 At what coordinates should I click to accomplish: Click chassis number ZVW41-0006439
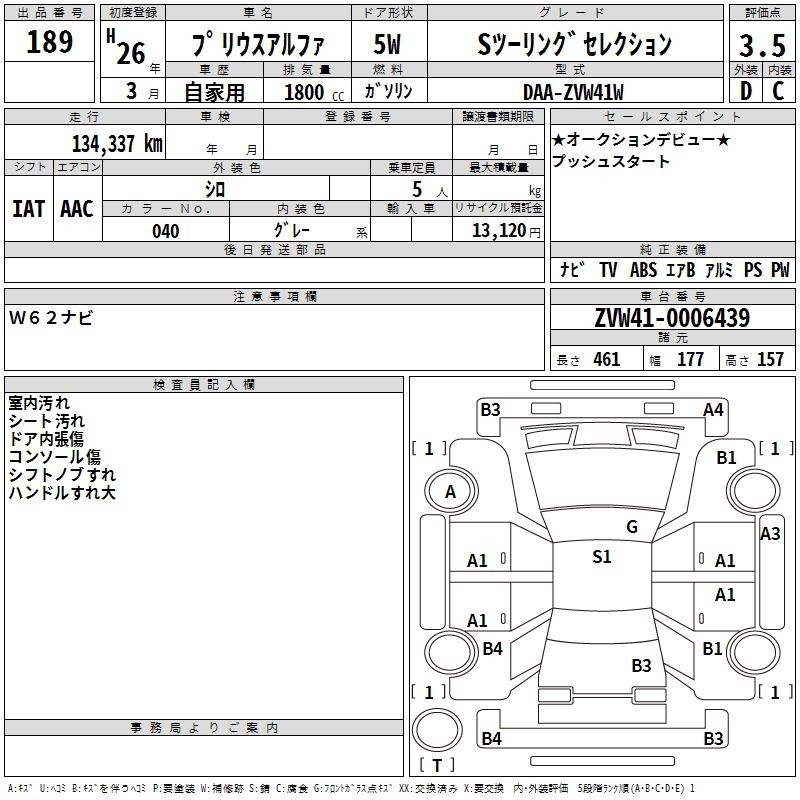pos(672,318)
